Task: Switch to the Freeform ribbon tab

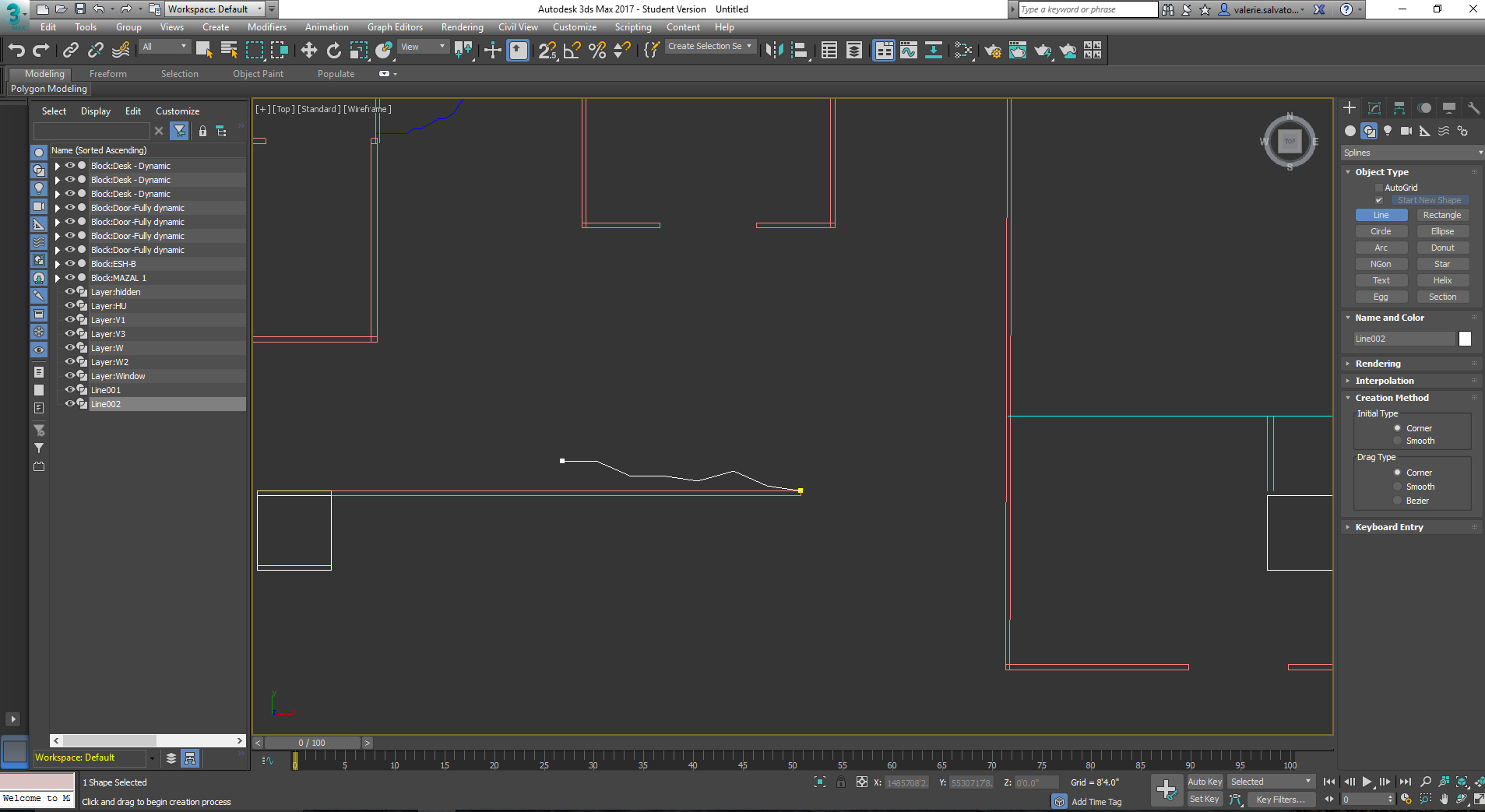Action: [107, 74]
